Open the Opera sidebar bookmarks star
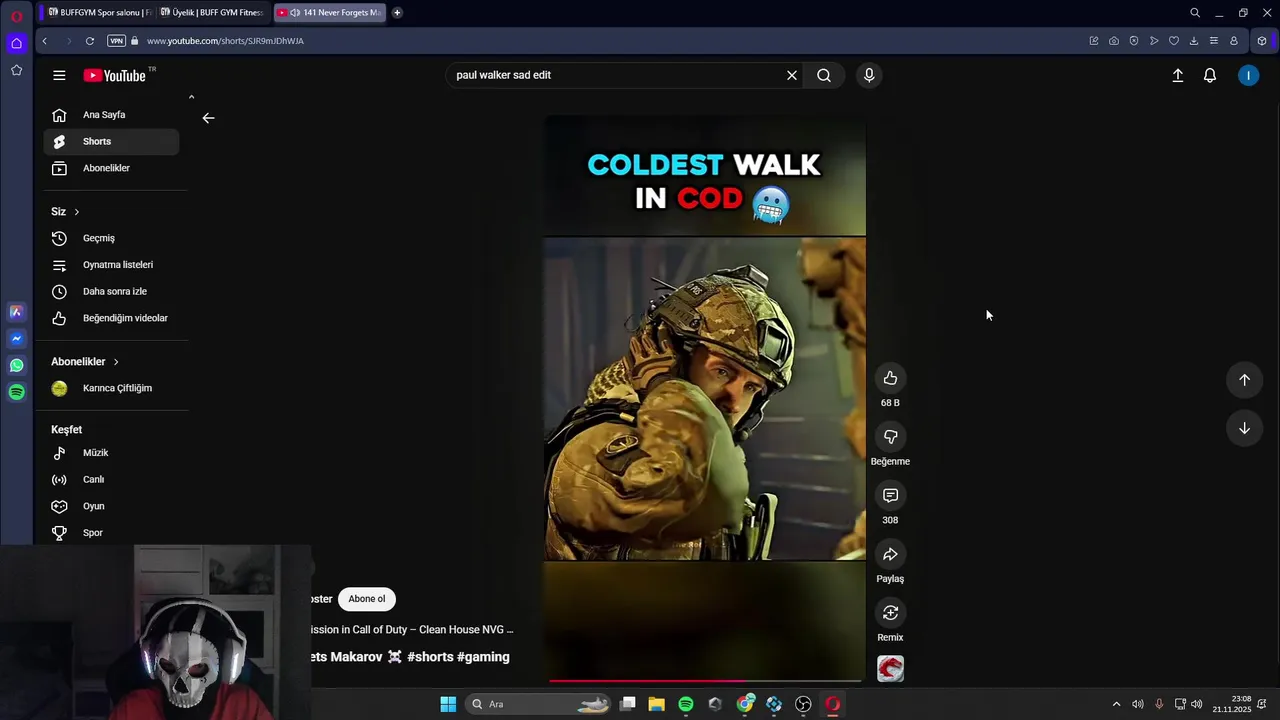Screen dimensions: 1280x720 point(16,70)
